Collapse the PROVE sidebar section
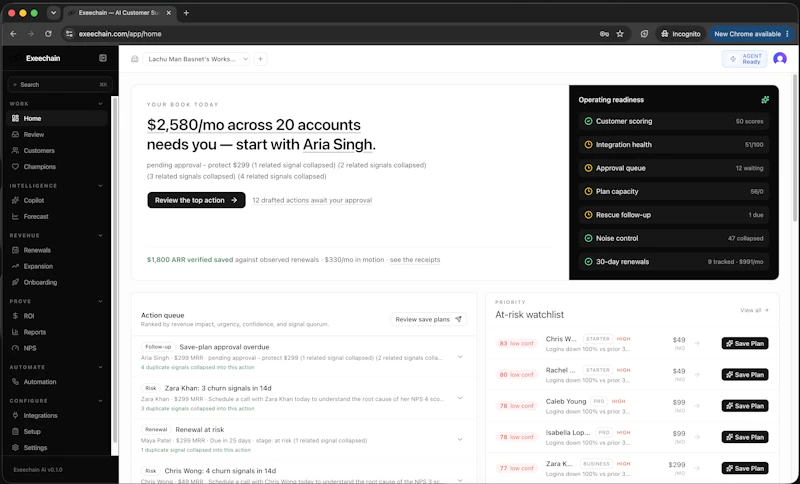The image size is (800, 484). point(100,301)
